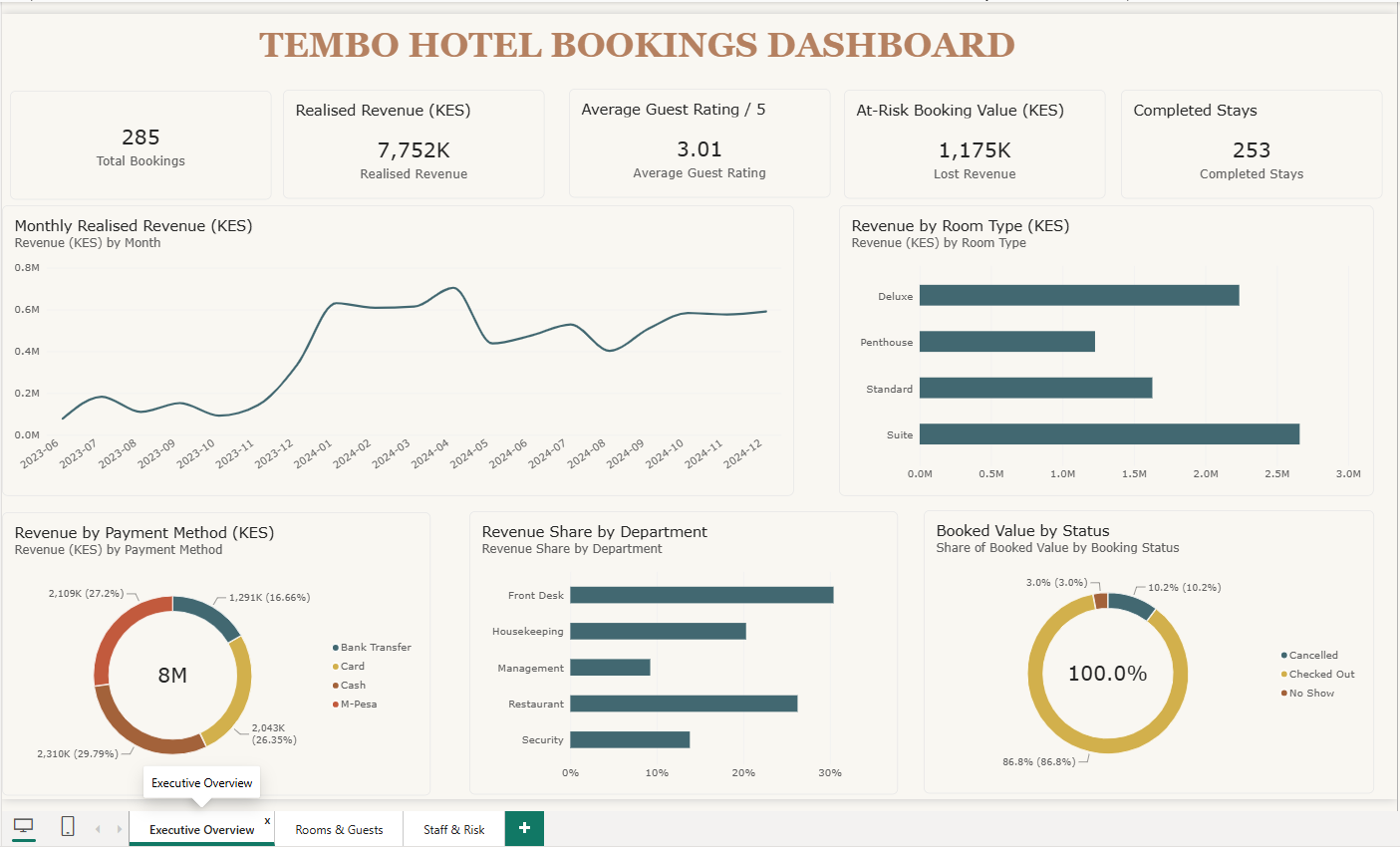Click the Management department bar
Image resolution: width=1400 pixels, height=847 pixels.
[610, 668]
